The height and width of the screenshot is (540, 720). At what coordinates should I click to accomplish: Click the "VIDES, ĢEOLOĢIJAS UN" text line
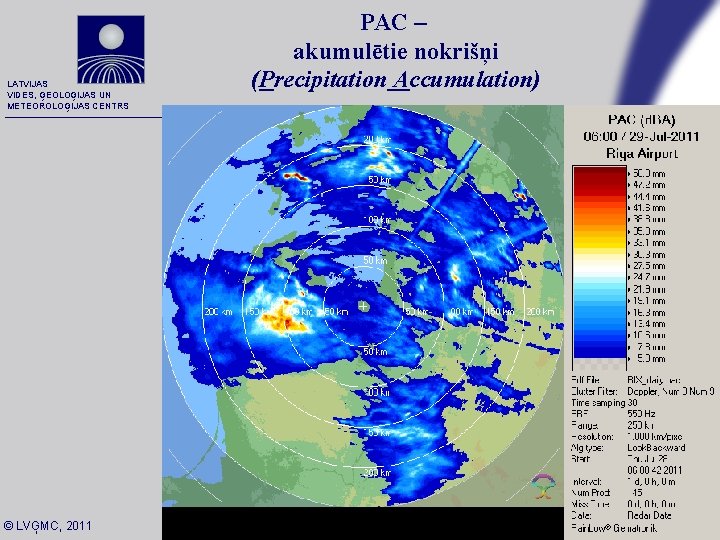click(59, 95)
